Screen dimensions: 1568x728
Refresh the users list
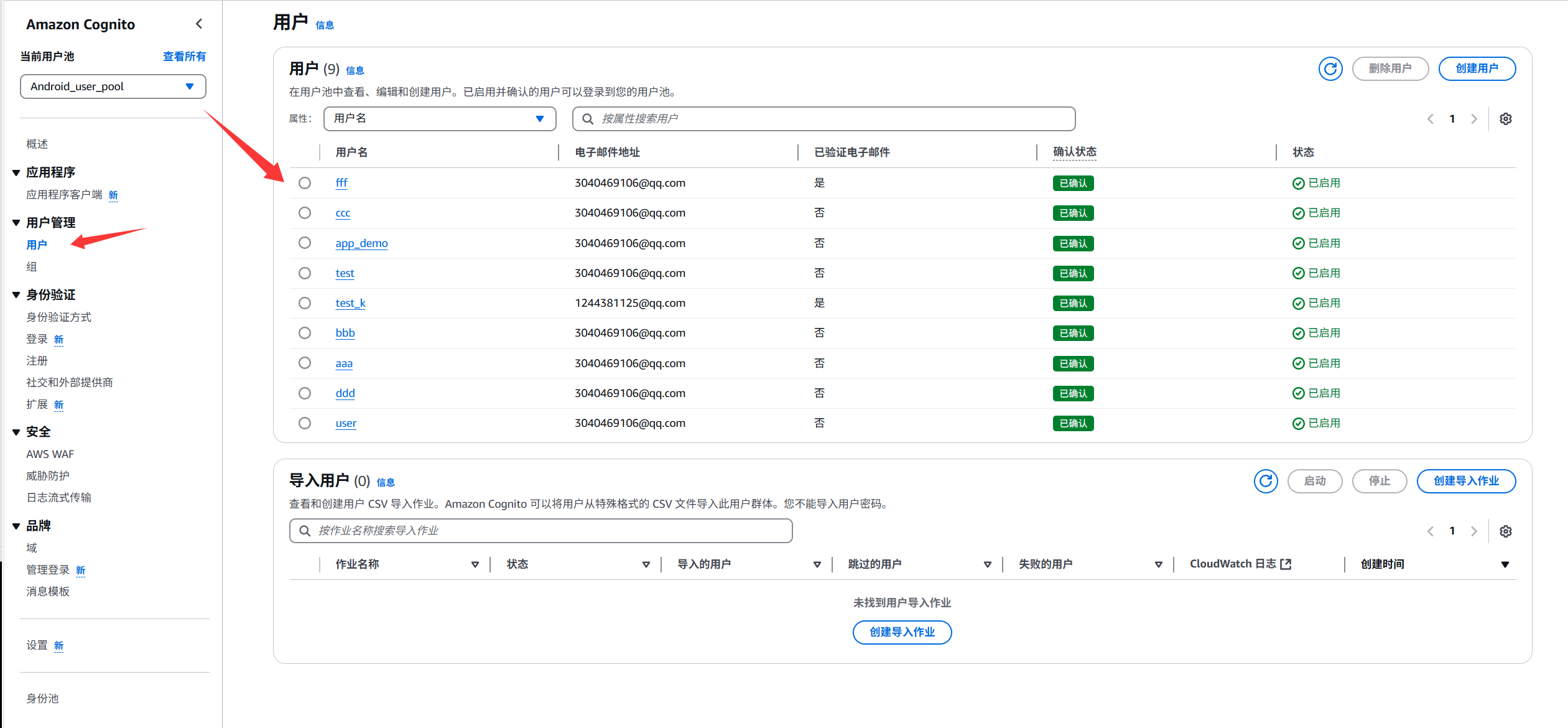coord(1330,68)
